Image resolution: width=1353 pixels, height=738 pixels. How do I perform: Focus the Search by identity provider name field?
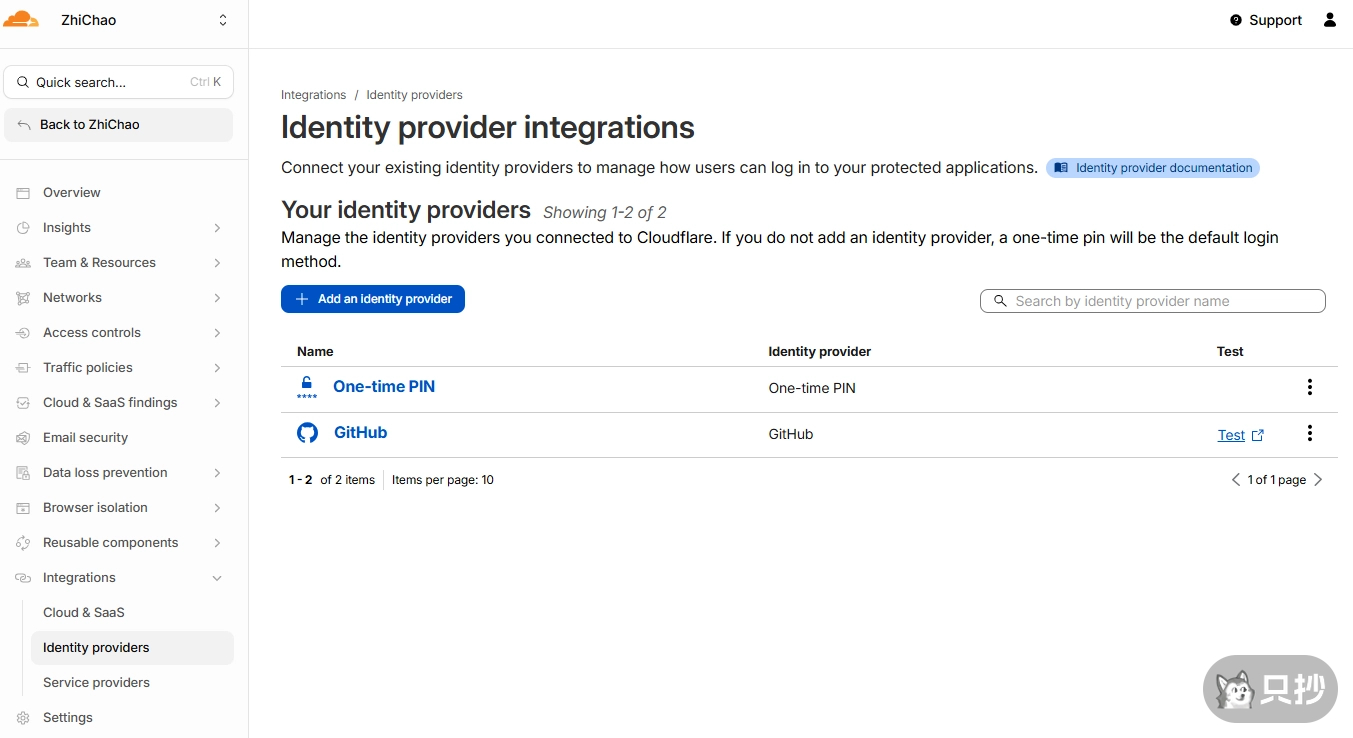[x=1160, y=301]
